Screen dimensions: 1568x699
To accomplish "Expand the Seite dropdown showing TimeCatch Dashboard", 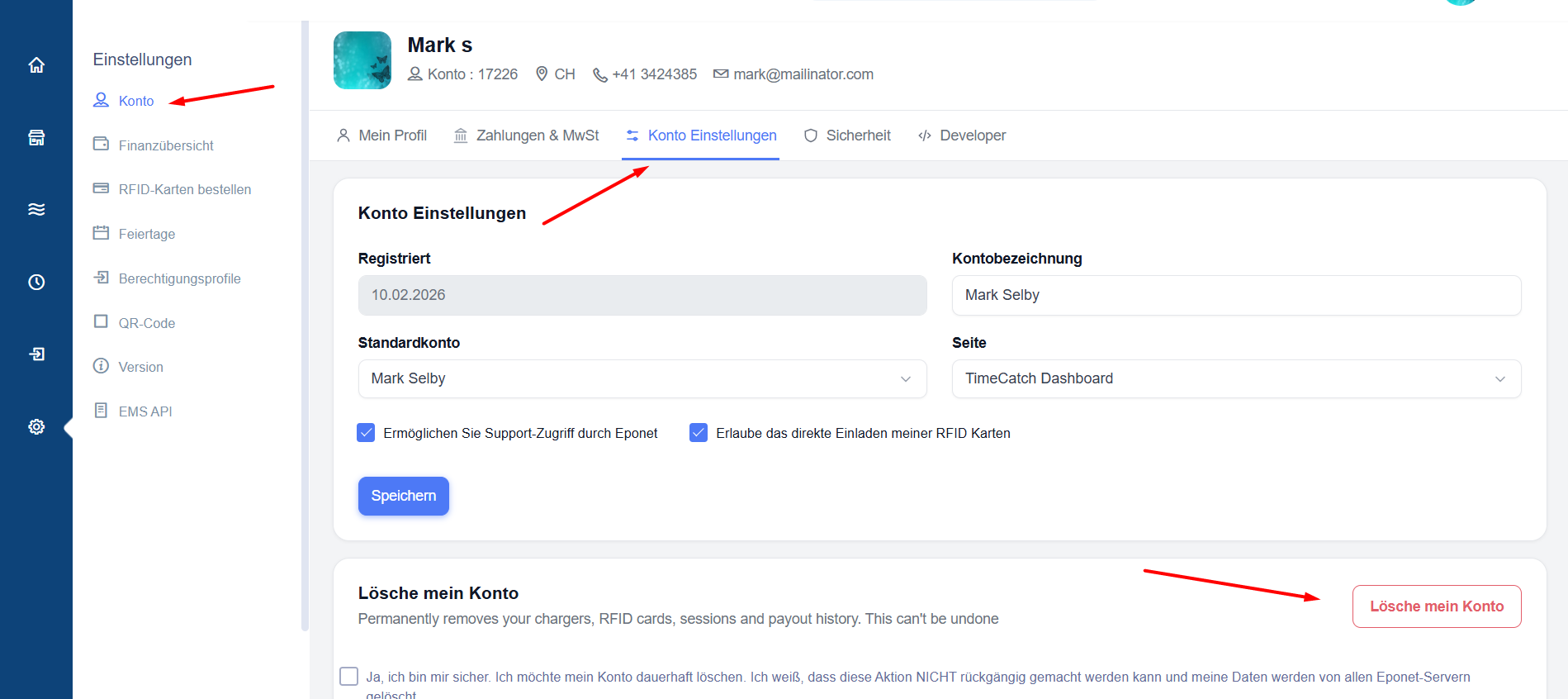I will (x=1236, y=378).
